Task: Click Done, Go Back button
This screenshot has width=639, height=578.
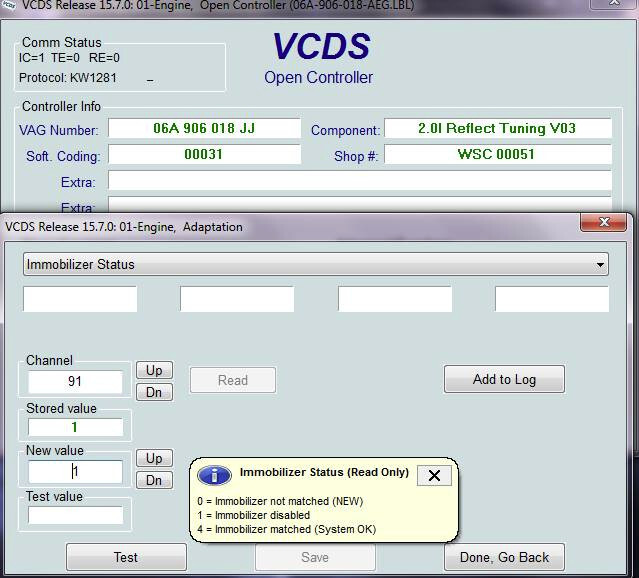Action: [x=504, y=557]
